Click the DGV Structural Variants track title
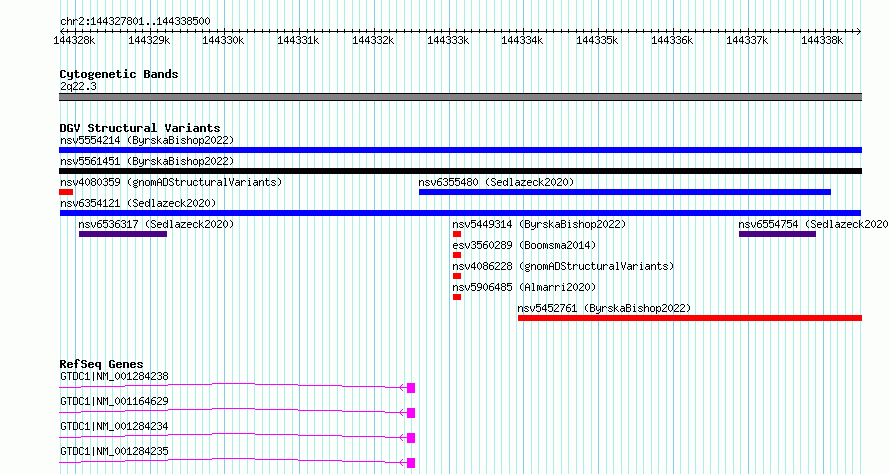 tap(140, 128)
